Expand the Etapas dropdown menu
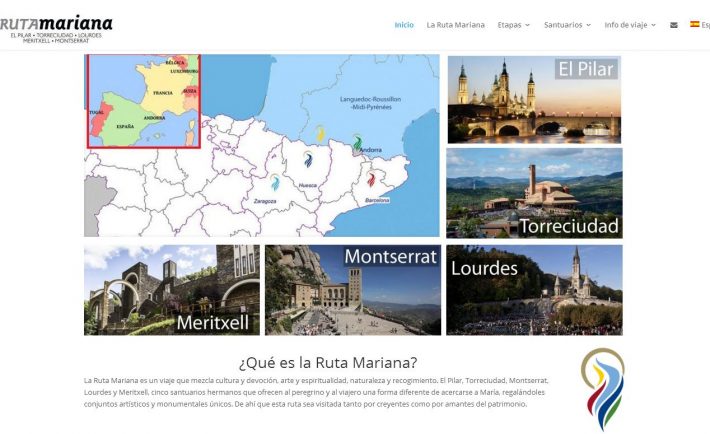This screenshot has width=710, height=434. (x=513, y=25)
